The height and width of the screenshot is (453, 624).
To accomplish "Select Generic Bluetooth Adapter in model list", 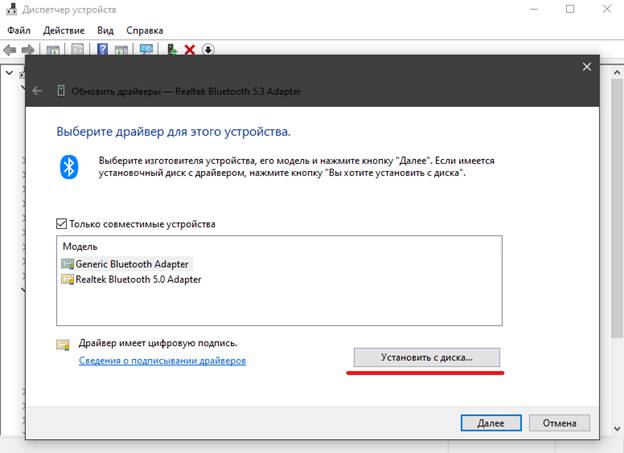I will [x=125, y=263].
